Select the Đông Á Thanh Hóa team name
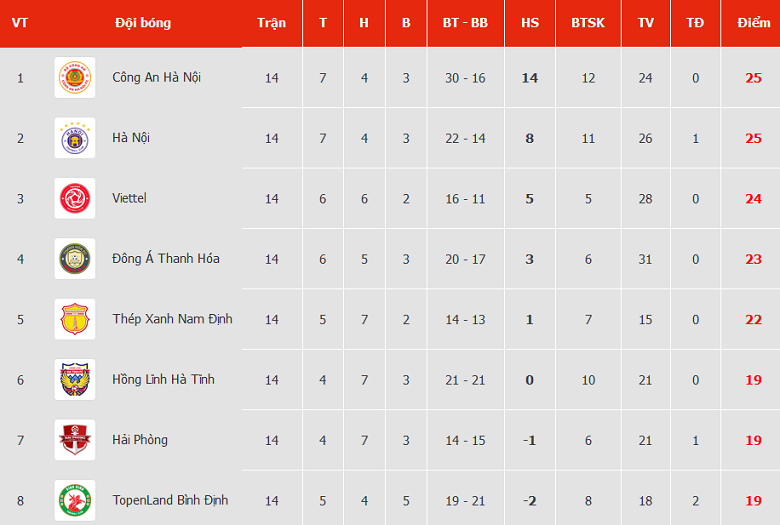Screen dimensions: 780x525 pyautogui.click(x=166, y=259)
